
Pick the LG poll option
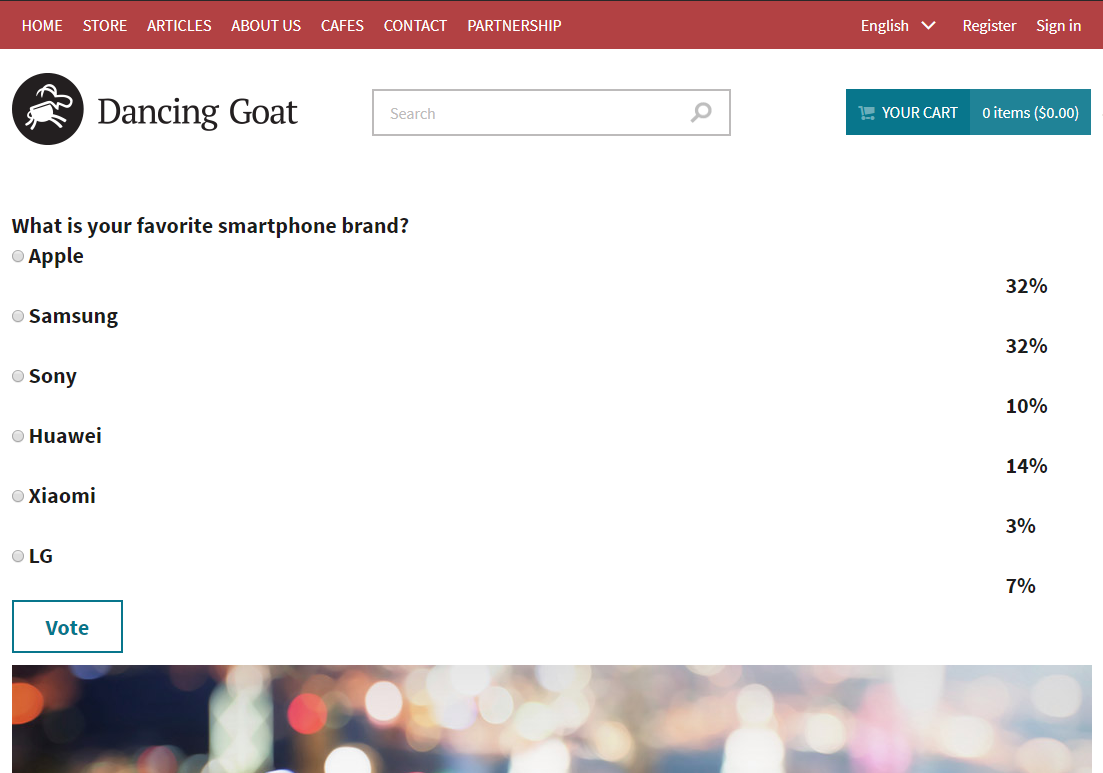(x=18, y=556)
